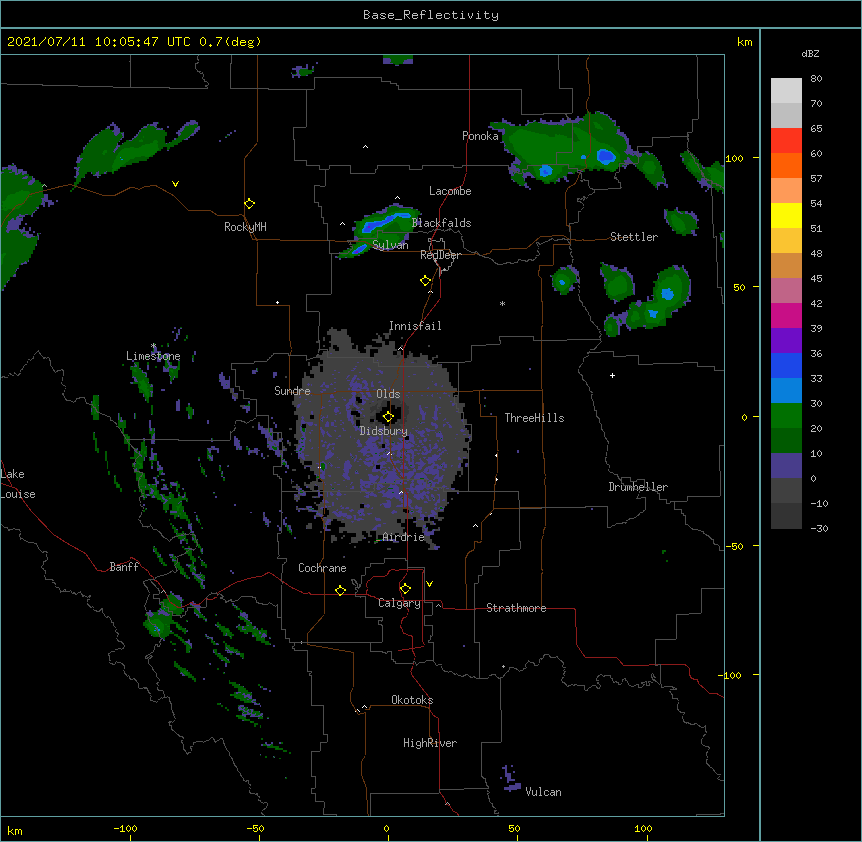
Task: Click the yellow v marker east of Calgary
Action: pos(429,584)
